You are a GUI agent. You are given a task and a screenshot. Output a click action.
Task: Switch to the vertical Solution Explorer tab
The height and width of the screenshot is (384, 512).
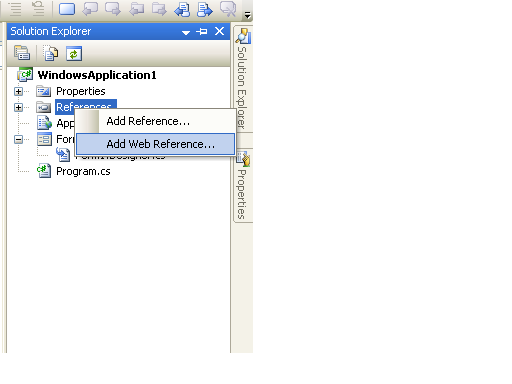tap(243, 79)
